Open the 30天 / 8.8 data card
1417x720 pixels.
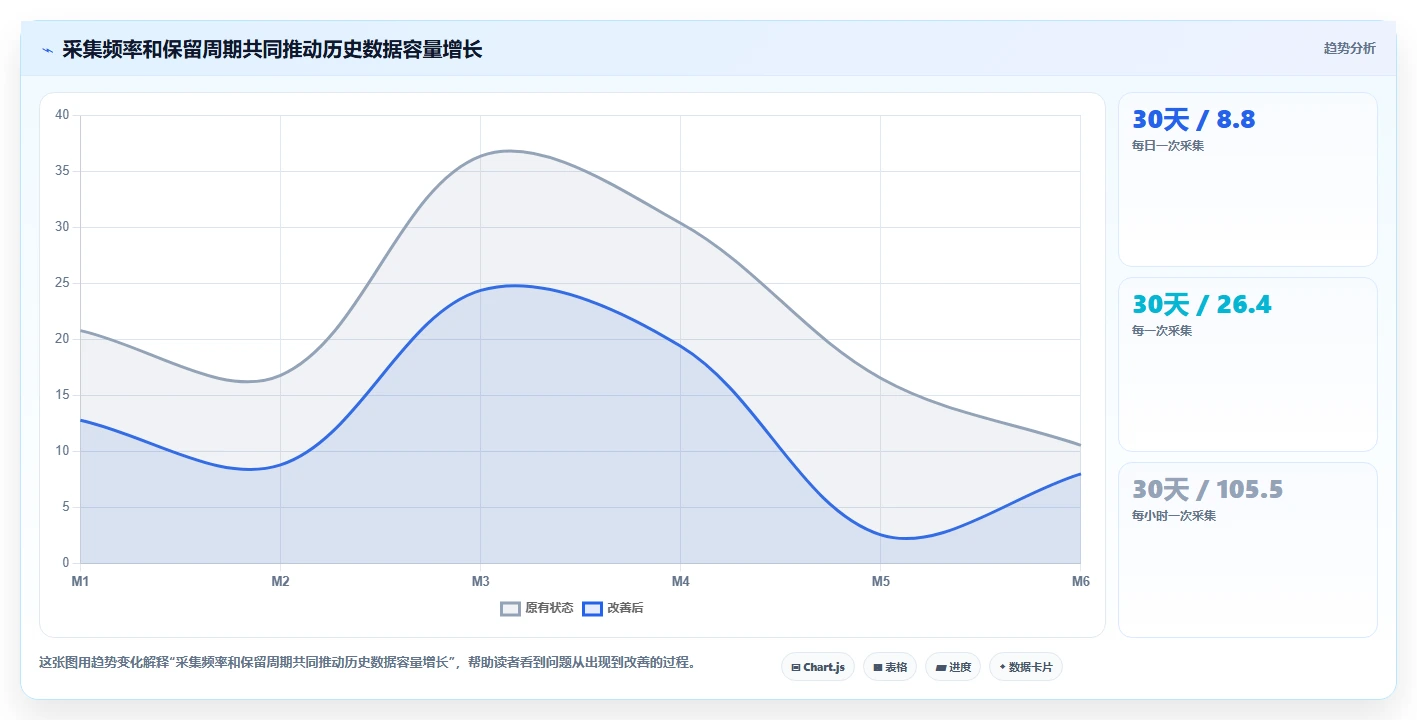click(1247, 179)
